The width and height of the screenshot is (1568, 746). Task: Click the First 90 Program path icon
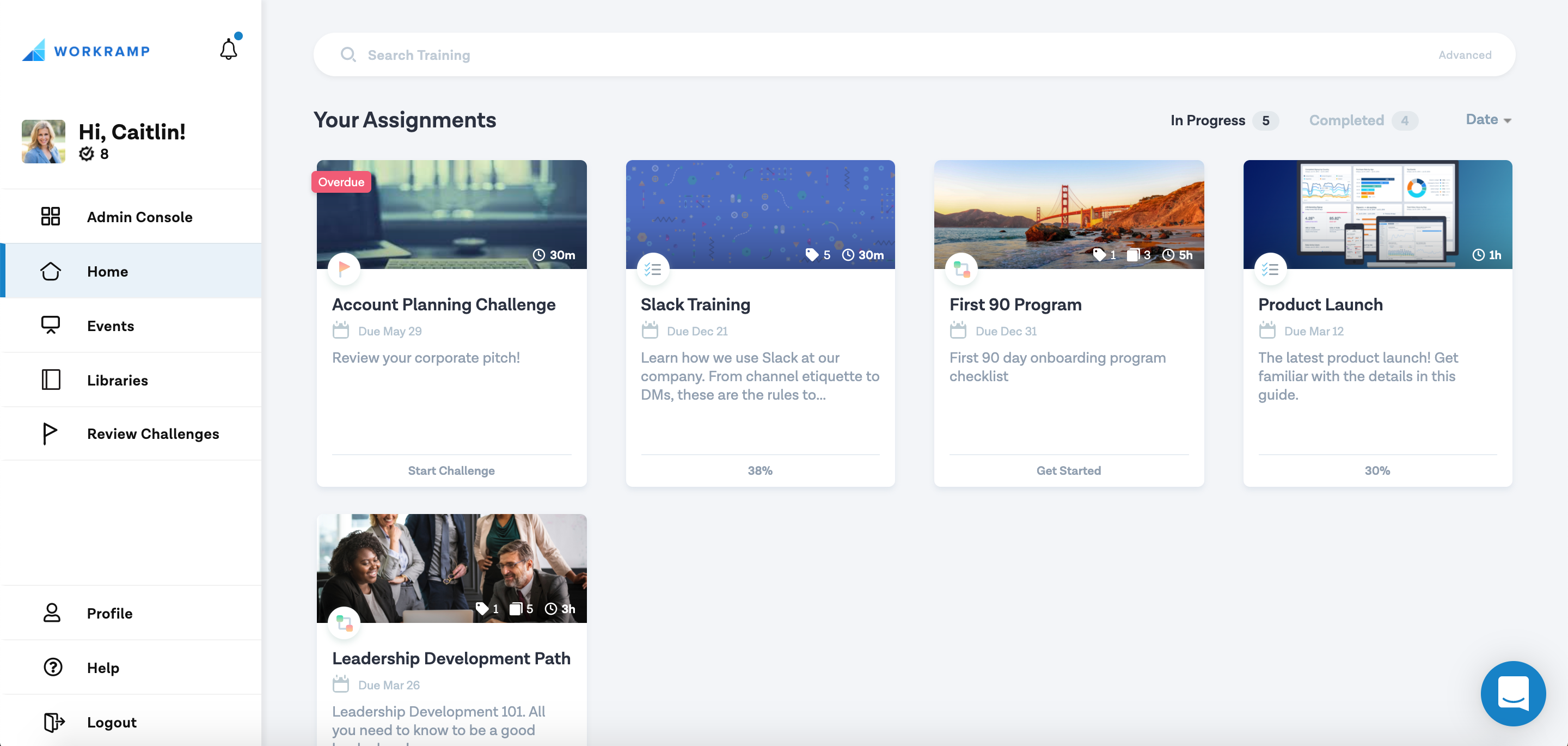pos(961,268)
